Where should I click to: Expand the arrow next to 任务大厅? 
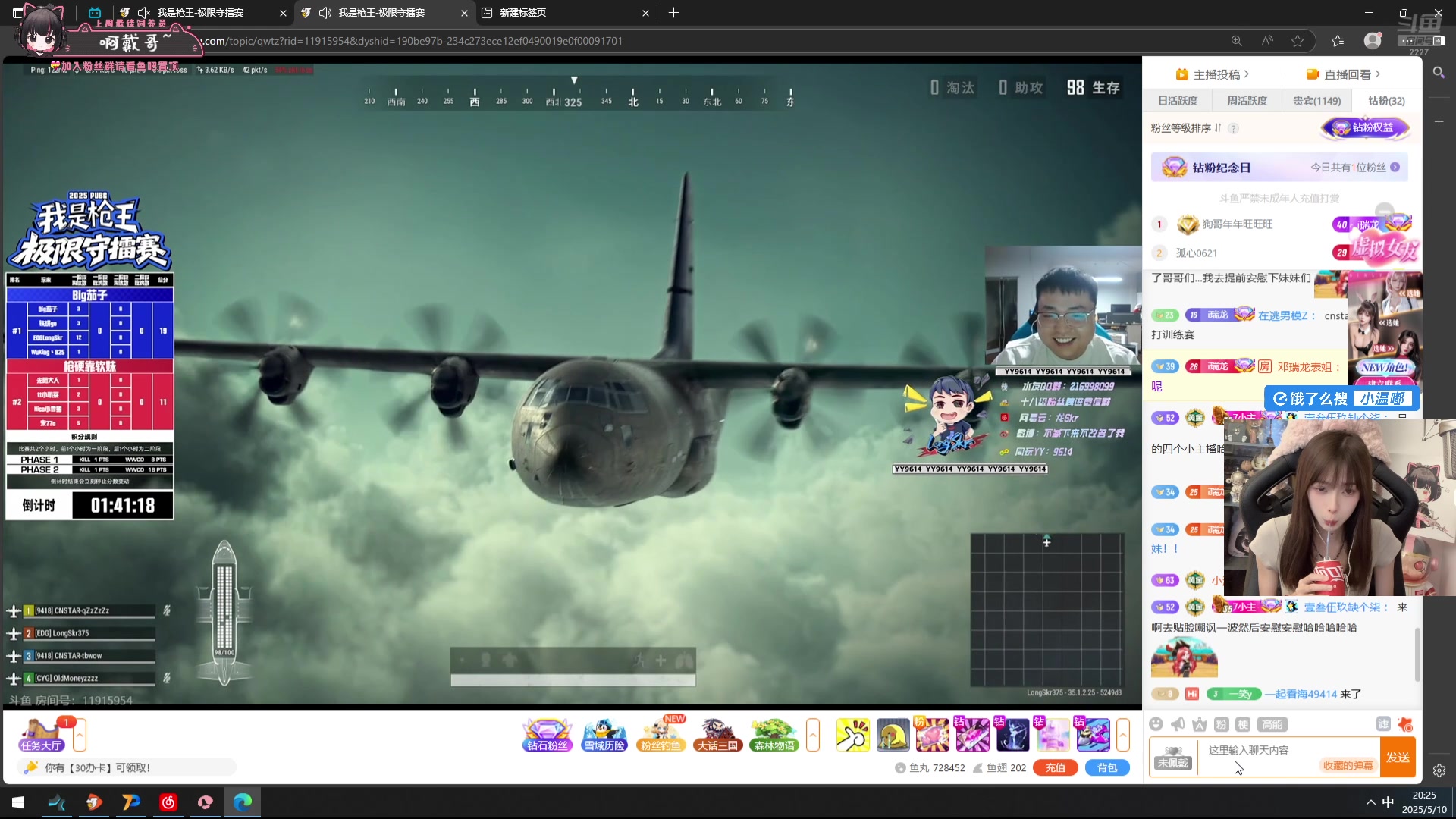[80, 735]
